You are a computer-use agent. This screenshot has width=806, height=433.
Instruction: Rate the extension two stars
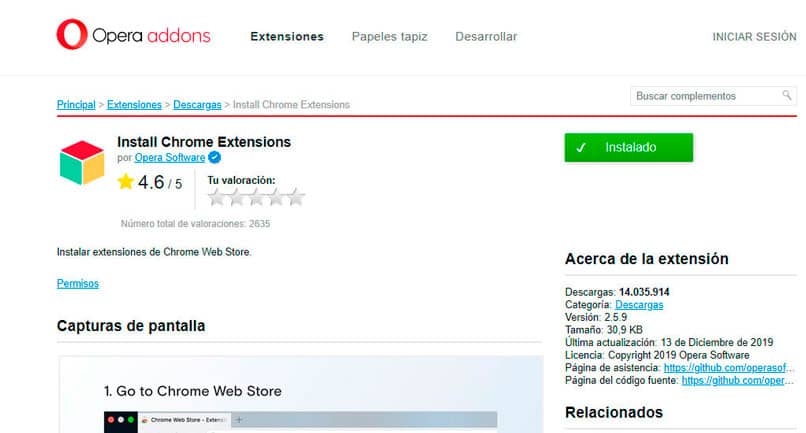236,197
